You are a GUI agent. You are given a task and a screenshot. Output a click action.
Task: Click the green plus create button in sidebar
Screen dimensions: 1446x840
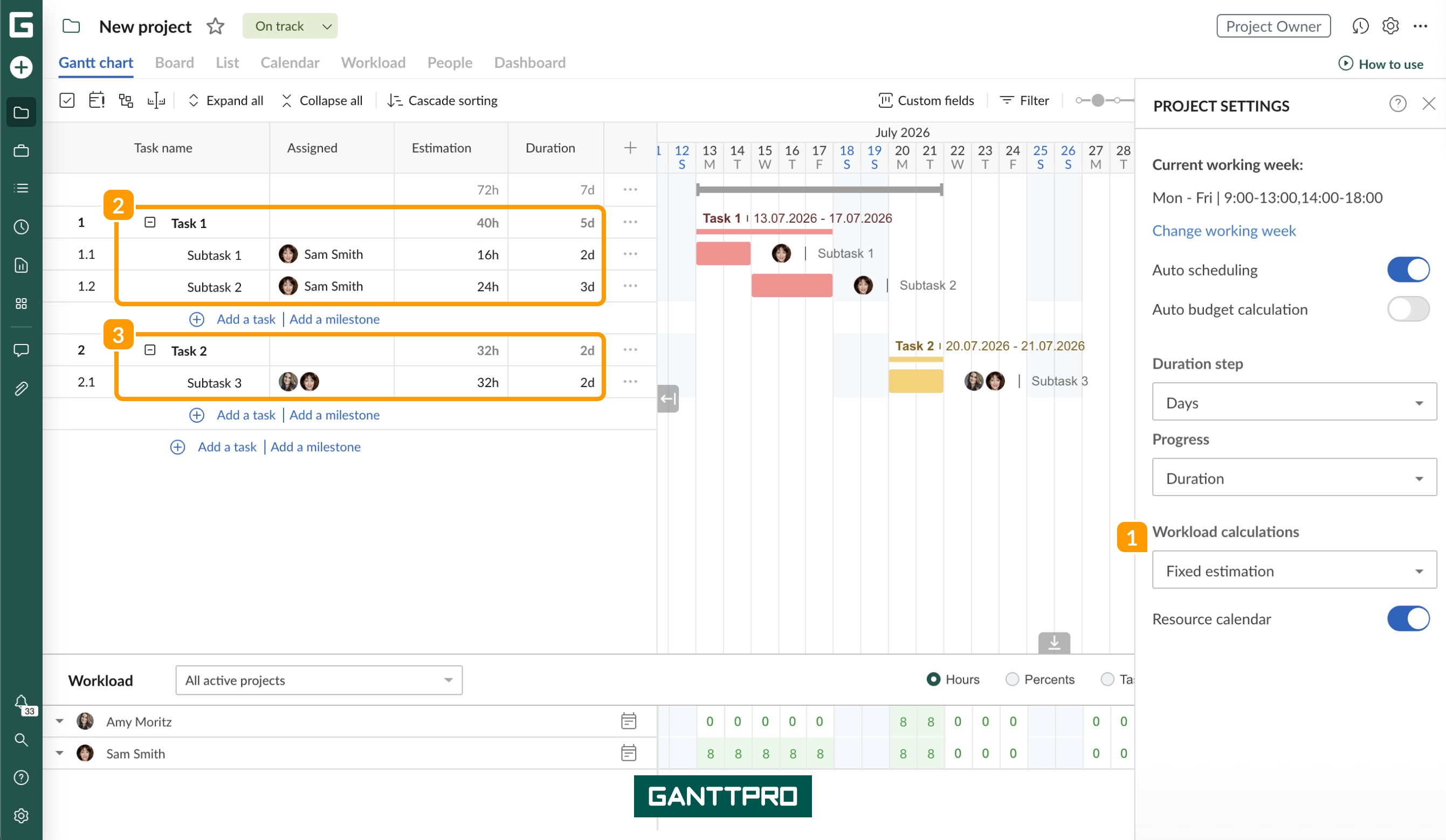click(21, 67)
